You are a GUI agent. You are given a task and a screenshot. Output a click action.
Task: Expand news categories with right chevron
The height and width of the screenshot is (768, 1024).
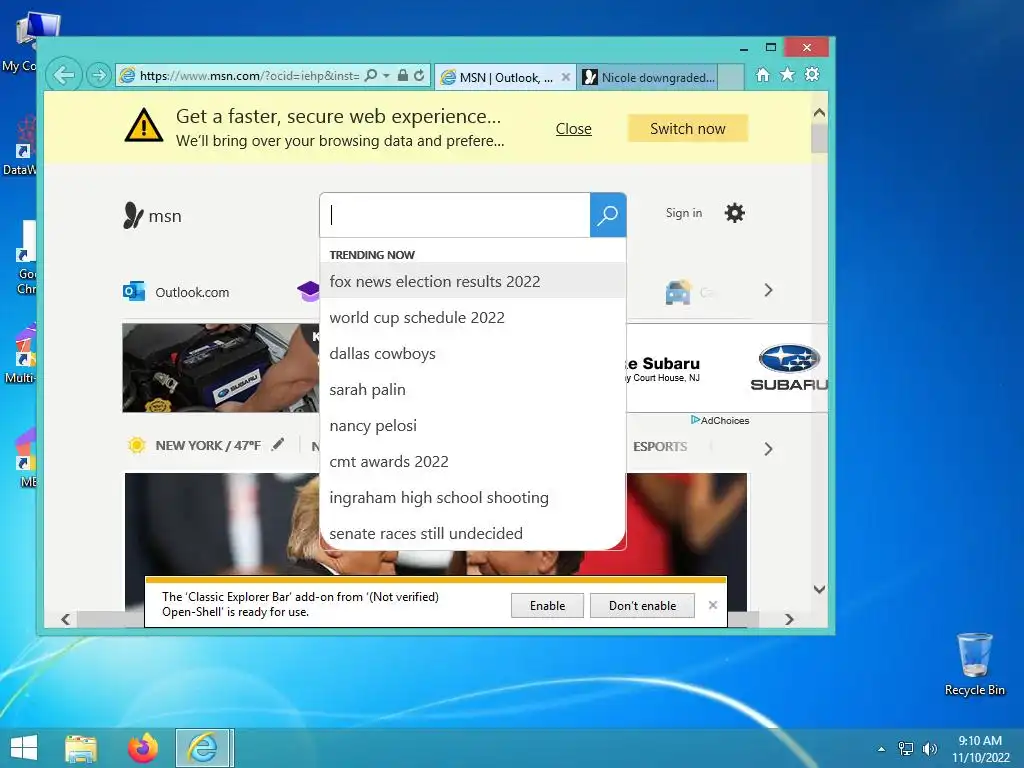point(769,449)
